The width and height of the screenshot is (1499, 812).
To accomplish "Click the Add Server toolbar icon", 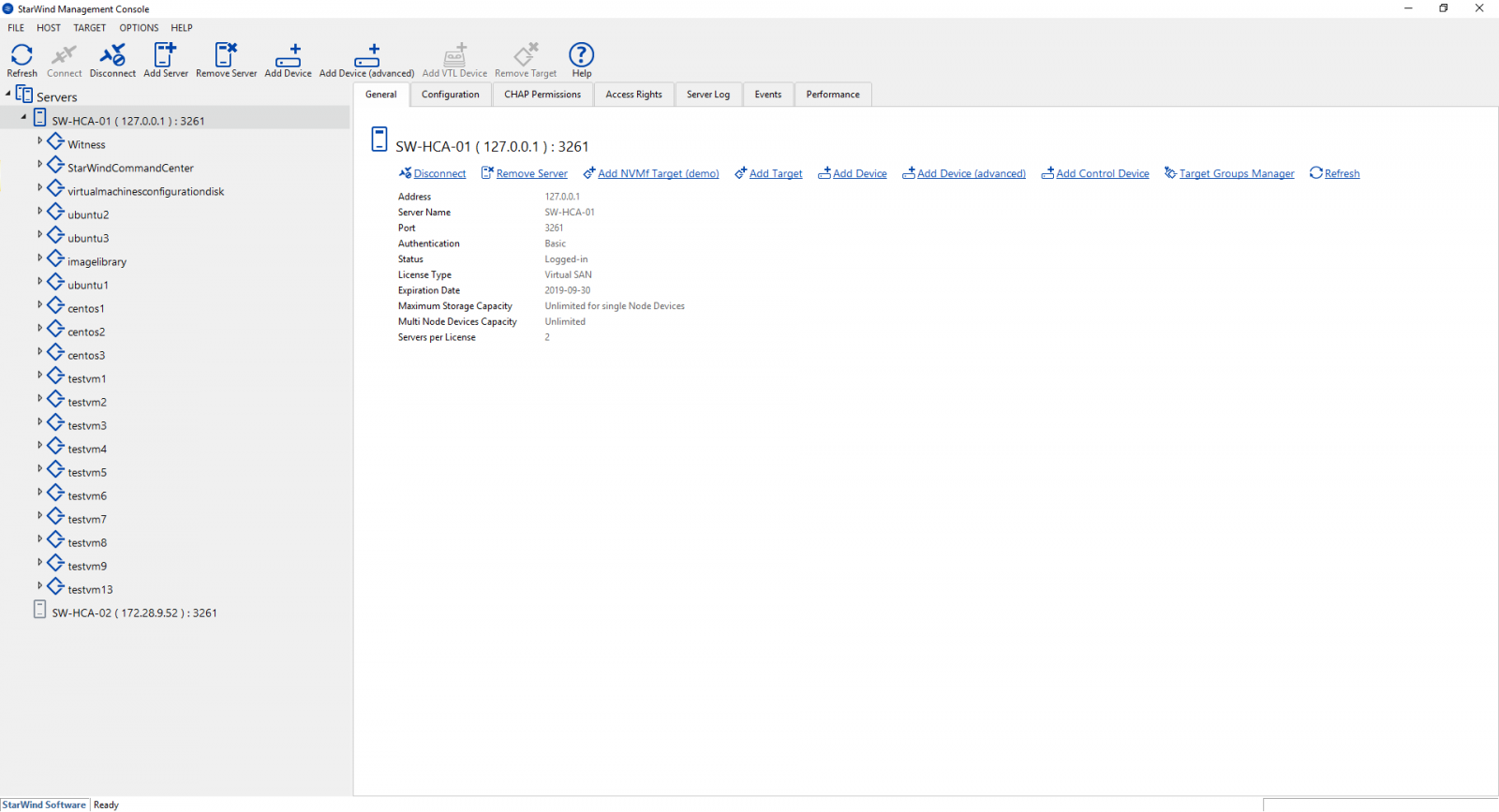I will (166, 55).
